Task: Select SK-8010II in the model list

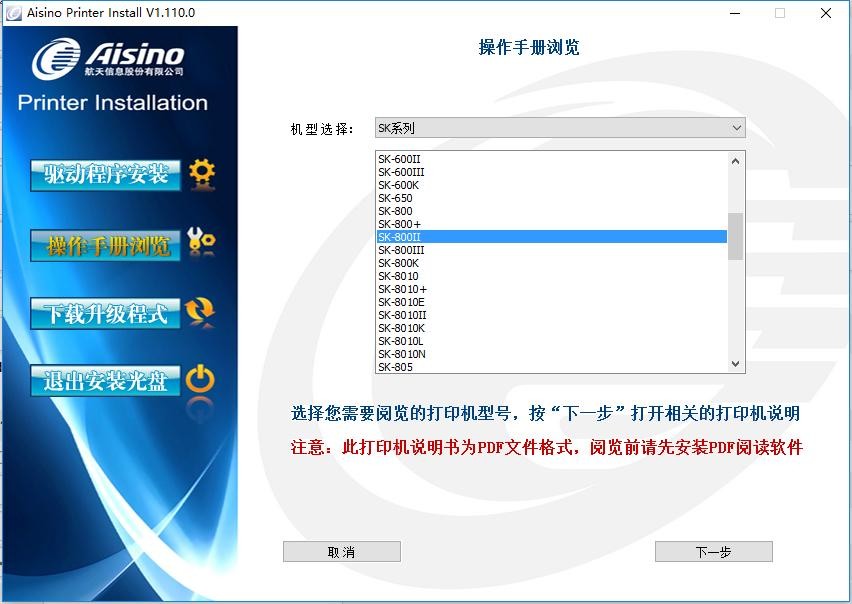Action: tap(552, 315)
